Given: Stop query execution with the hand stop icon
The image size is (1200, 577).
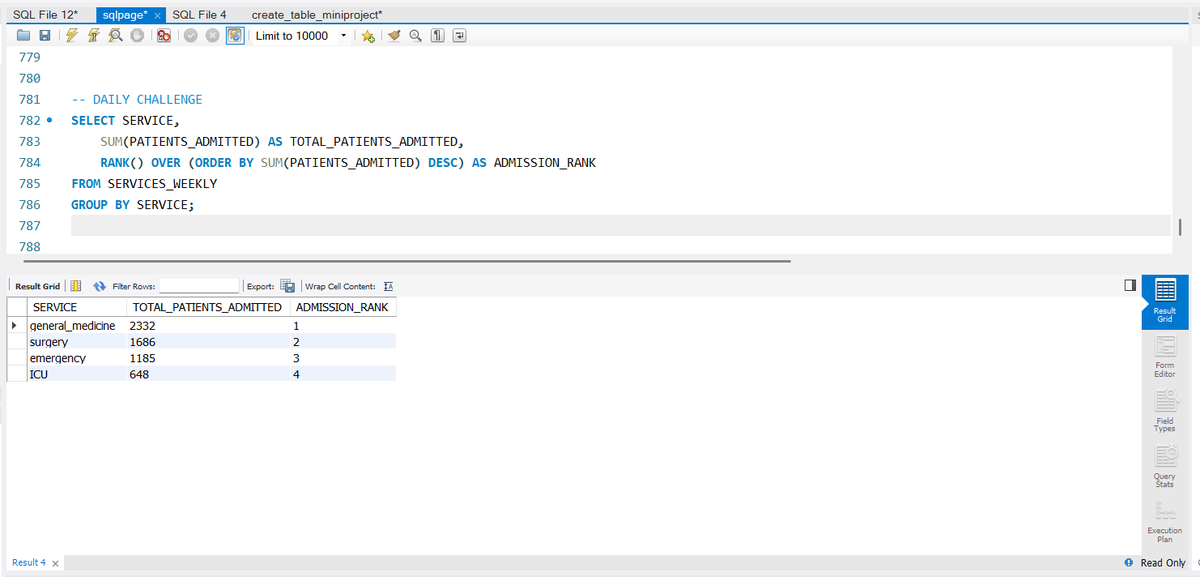Looking at the screenshot, I should click(x=137, y=36).
